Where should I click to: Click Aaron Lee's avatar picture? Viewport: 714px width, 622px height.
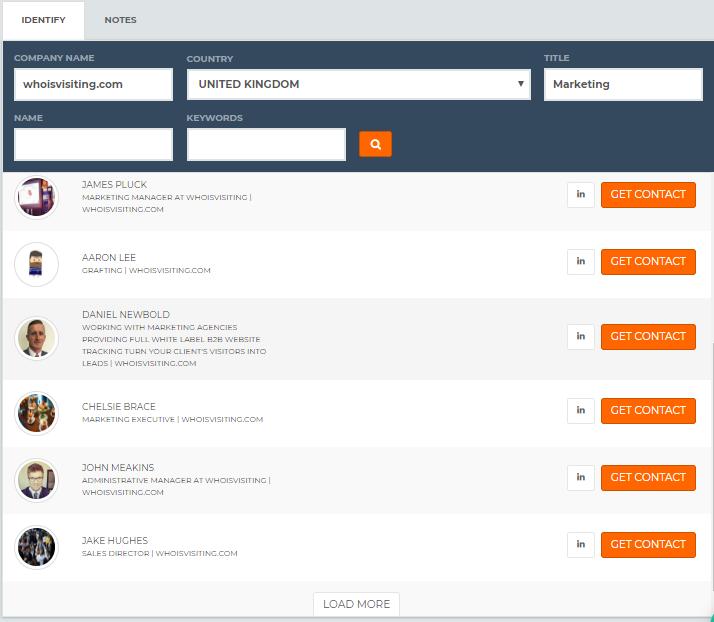click(x=36, y=264)
